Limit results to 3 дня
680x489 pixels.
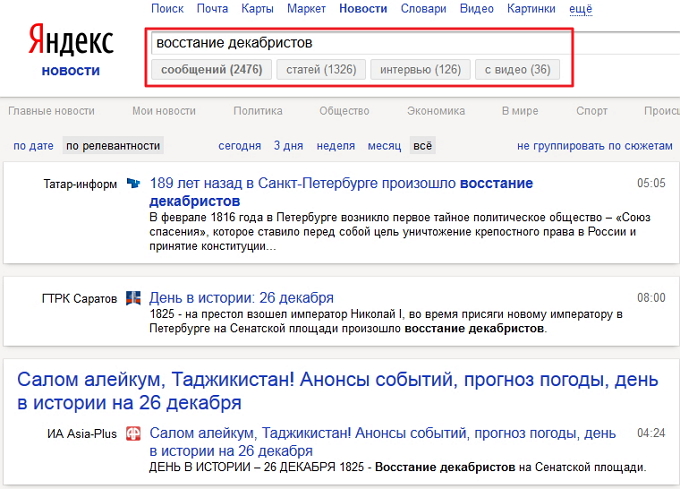click(x=288, y=146)
